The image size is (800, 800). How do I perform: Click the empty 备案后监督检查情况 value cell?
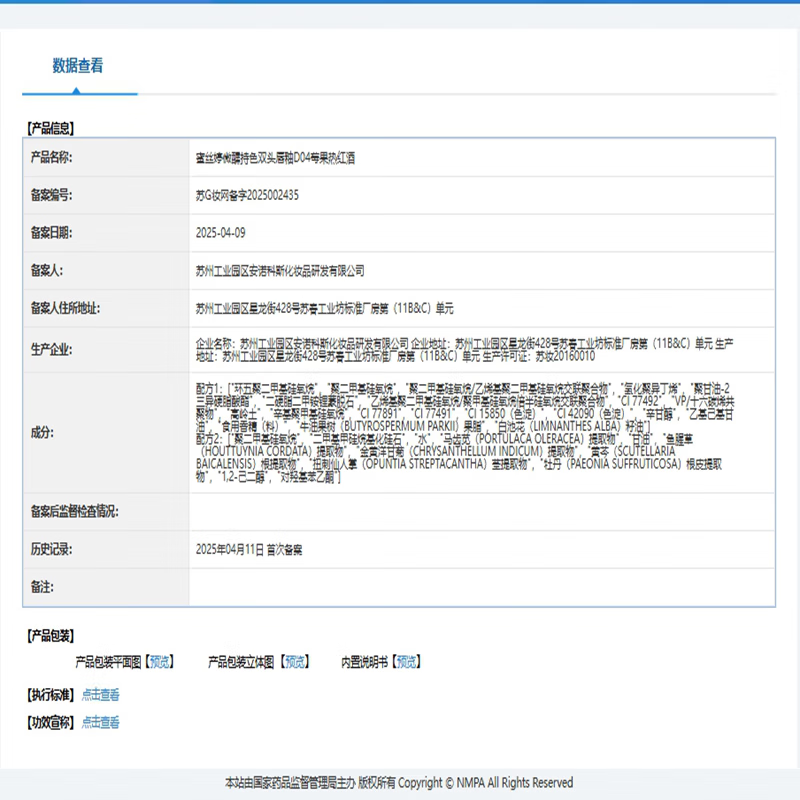[x=480, y=511]
